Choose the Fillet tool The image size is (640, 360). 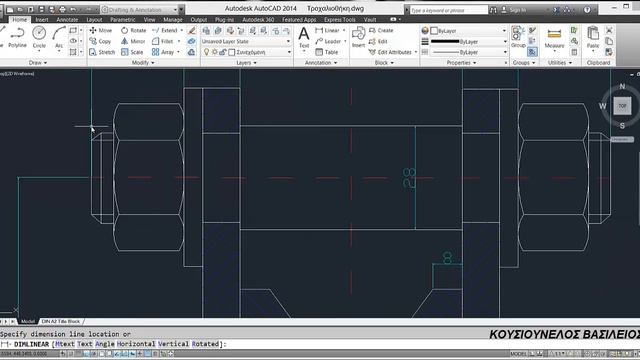click(x=163, y=41)
